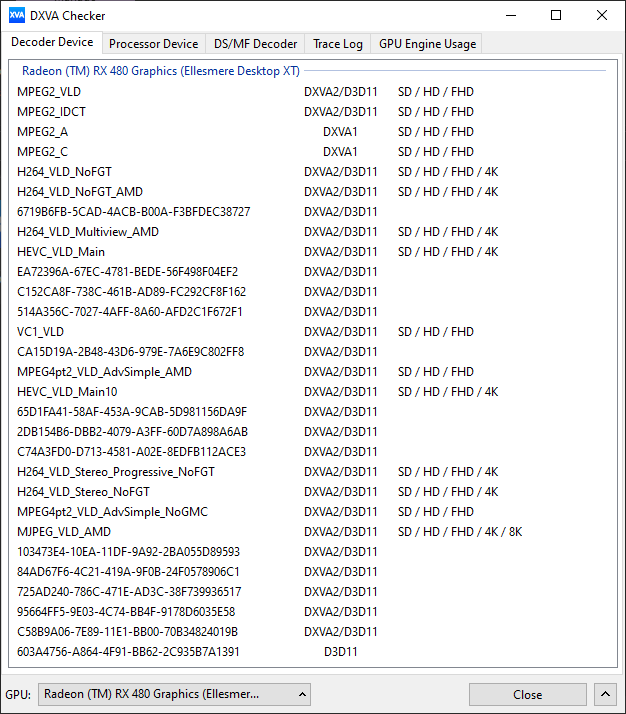Select GUID CA15D19A-2B48-43D6-979E-7A6E9C802FF8
Viewport: 626px width, 714px height.
click(x=312, y=352)
